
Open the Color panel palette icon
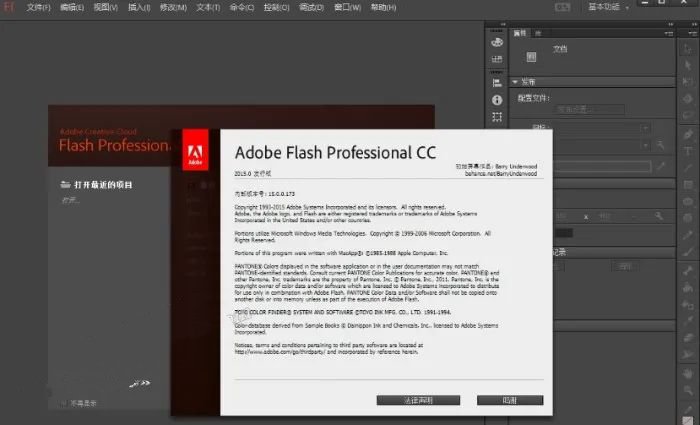[497, 42]
